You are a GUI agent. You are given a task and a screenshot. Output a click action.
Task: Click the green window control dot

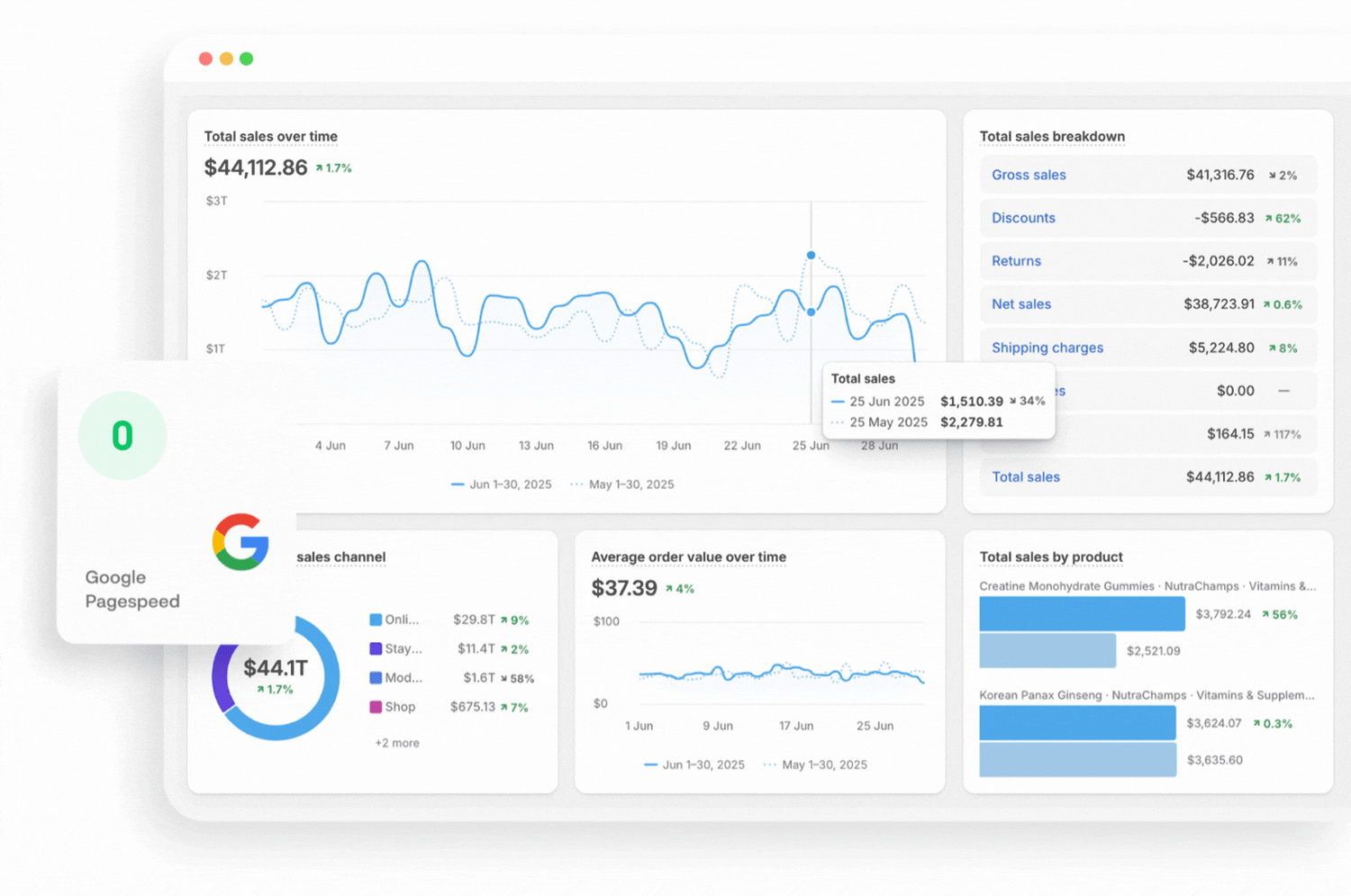pyautogui.click(x=247, y=59)
